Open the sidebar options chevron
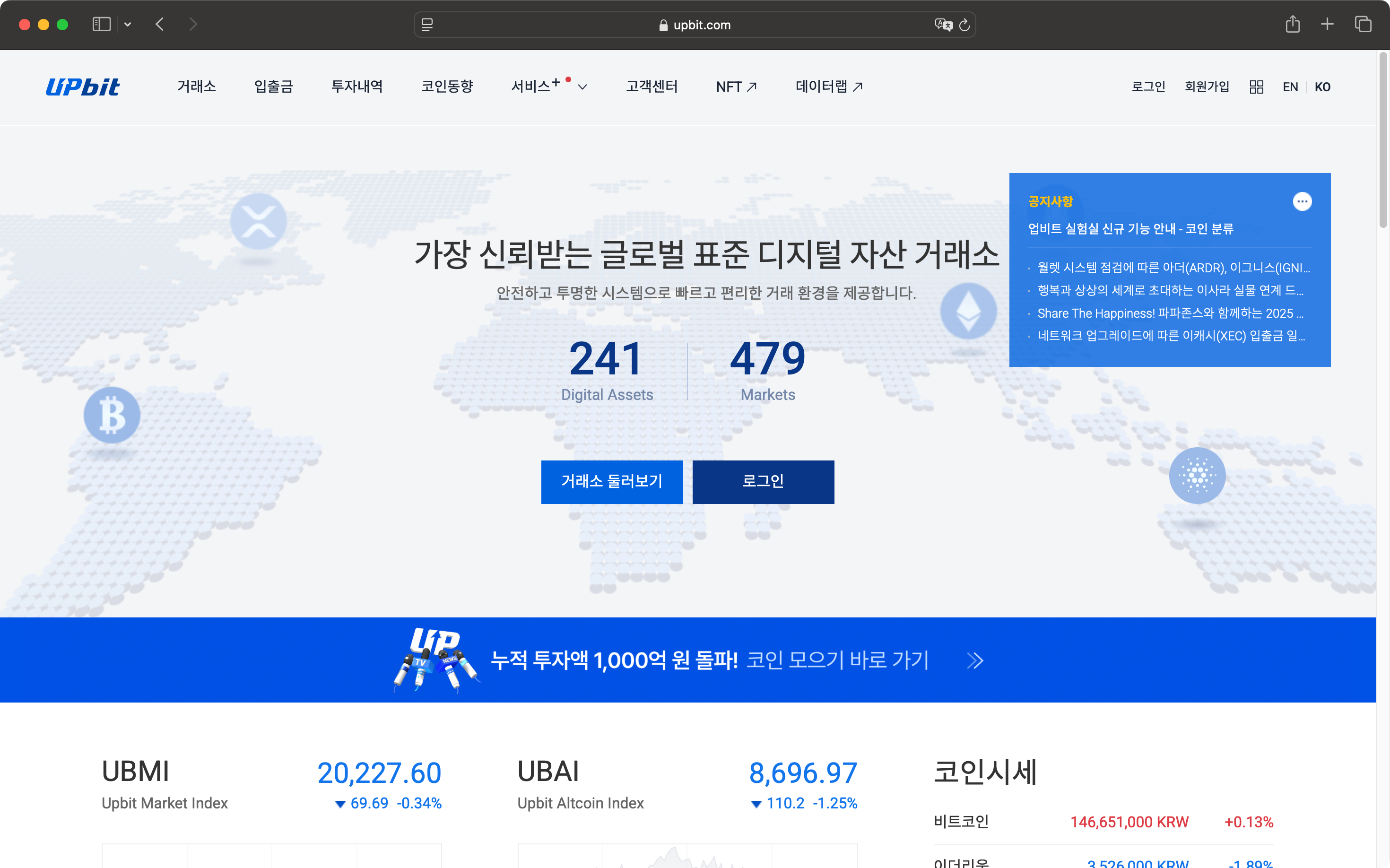Screen dimensions: 1390x868 click(128, 24)
